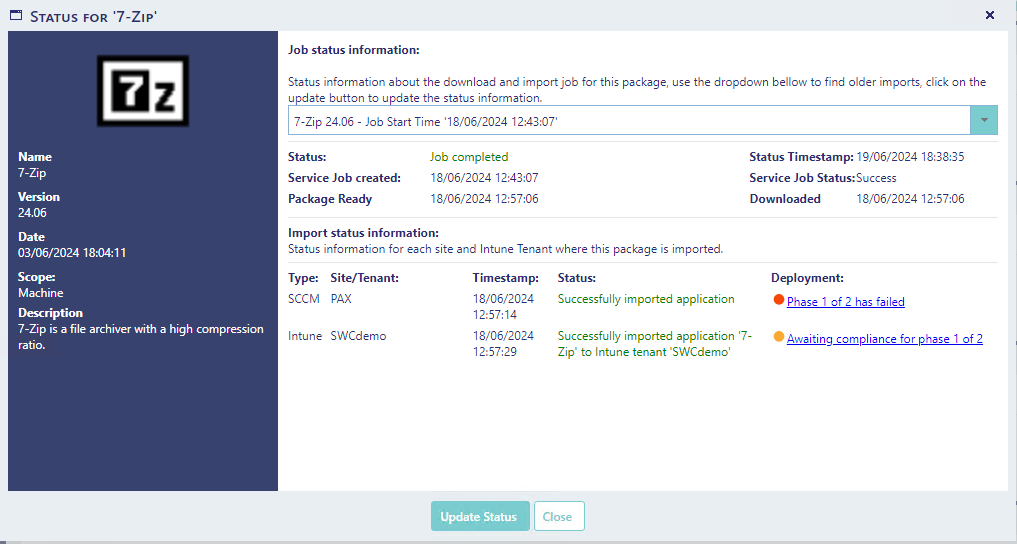
Task: Click the 'Import status information:' heading
Action: tap(363, 233)
